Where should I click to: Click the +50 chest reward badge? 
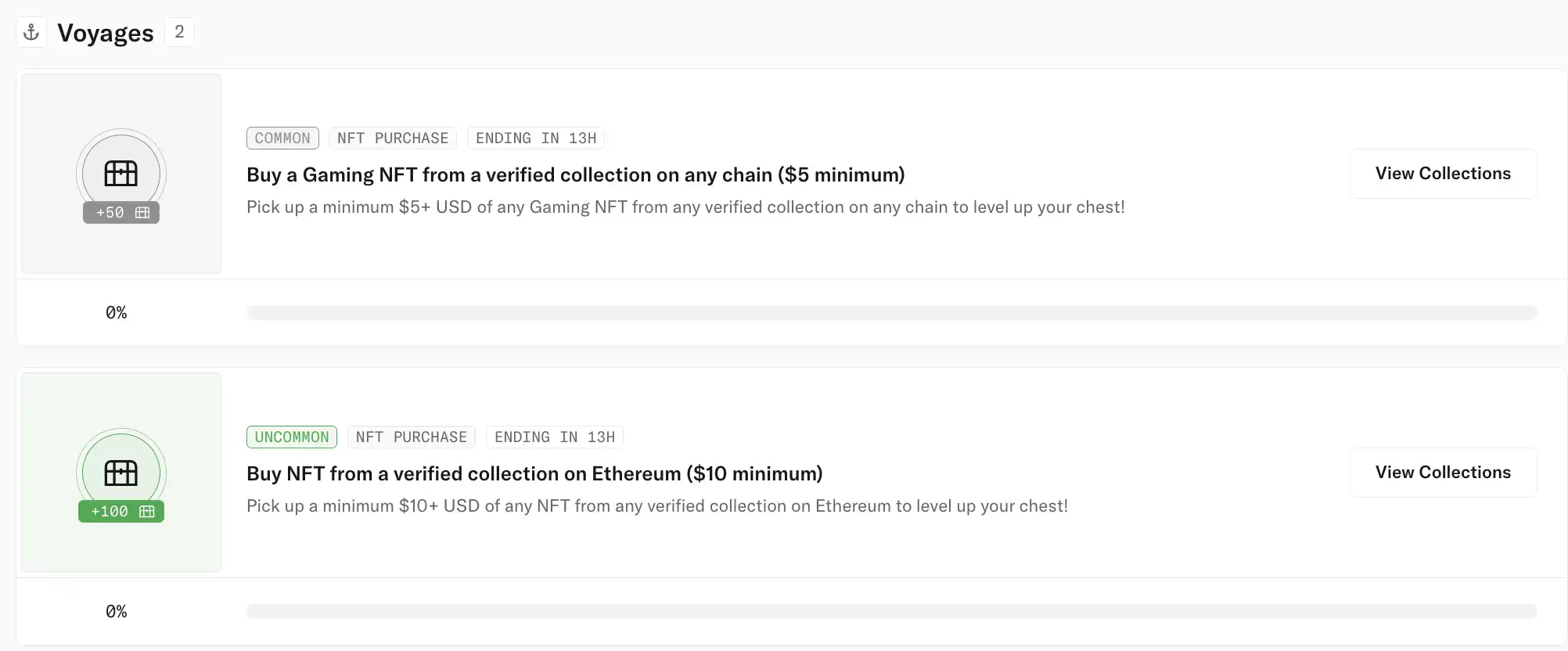click(x=121, y=213)
